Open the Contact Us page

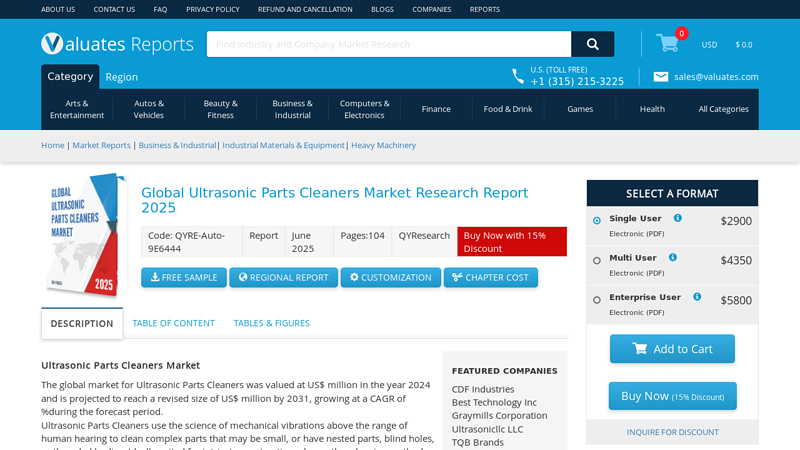tap(114, 9)
